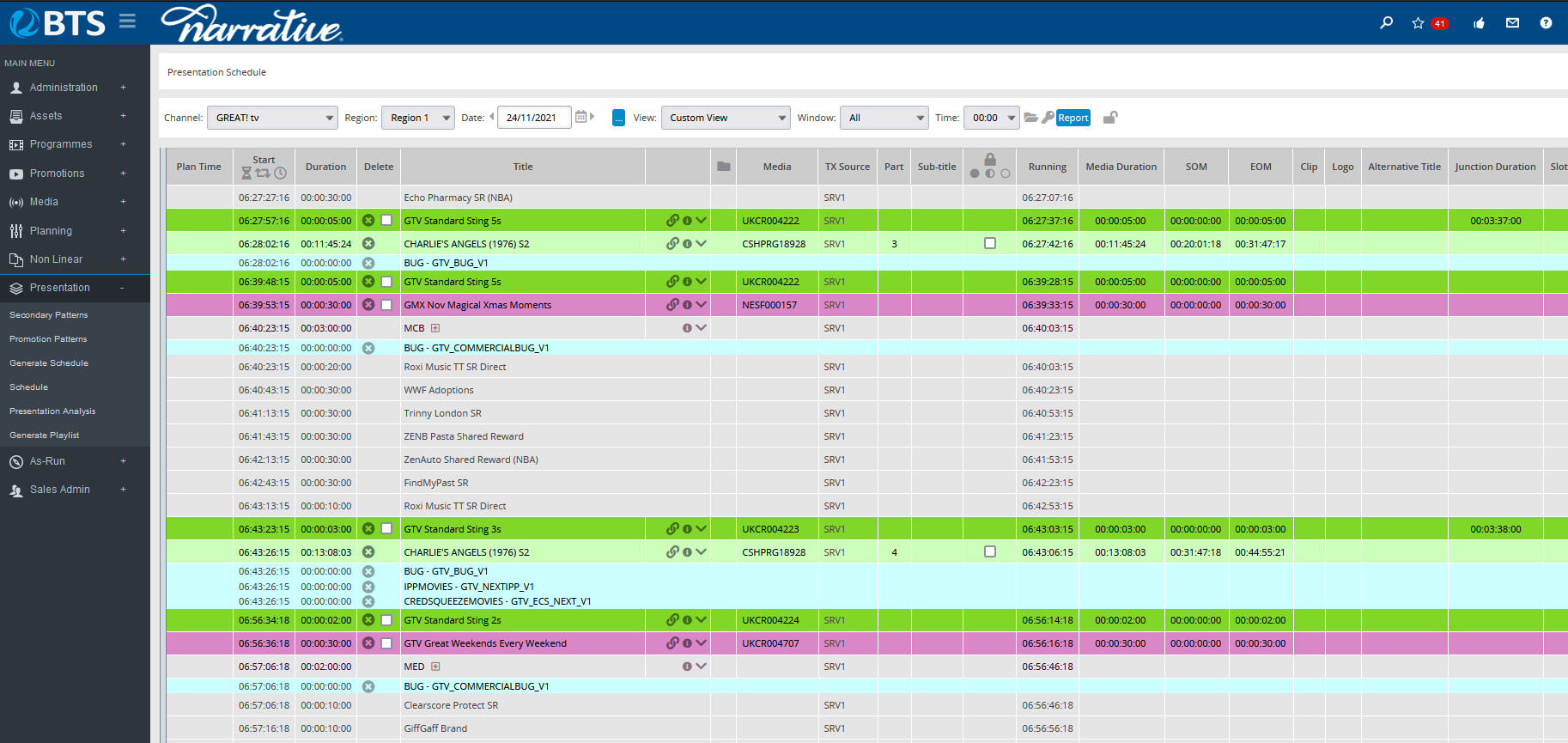The image size is (1568, 743).
Task: Select the filled circle lock filter in header
Action: pyautogui.click(x=975, y=174)
